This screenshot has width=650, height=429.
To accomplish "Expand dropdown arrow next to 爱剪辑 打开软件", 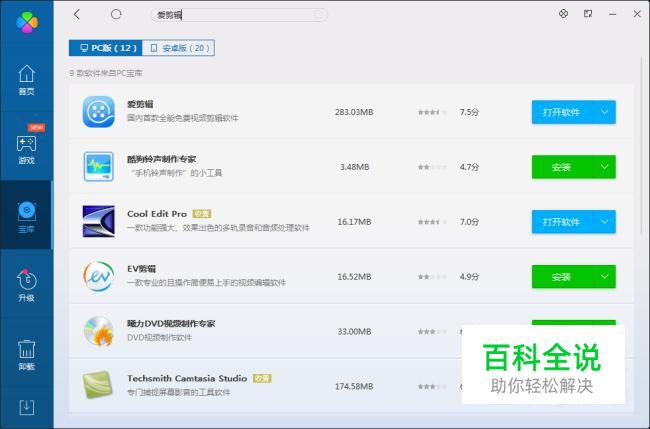I will pos(604,112).
